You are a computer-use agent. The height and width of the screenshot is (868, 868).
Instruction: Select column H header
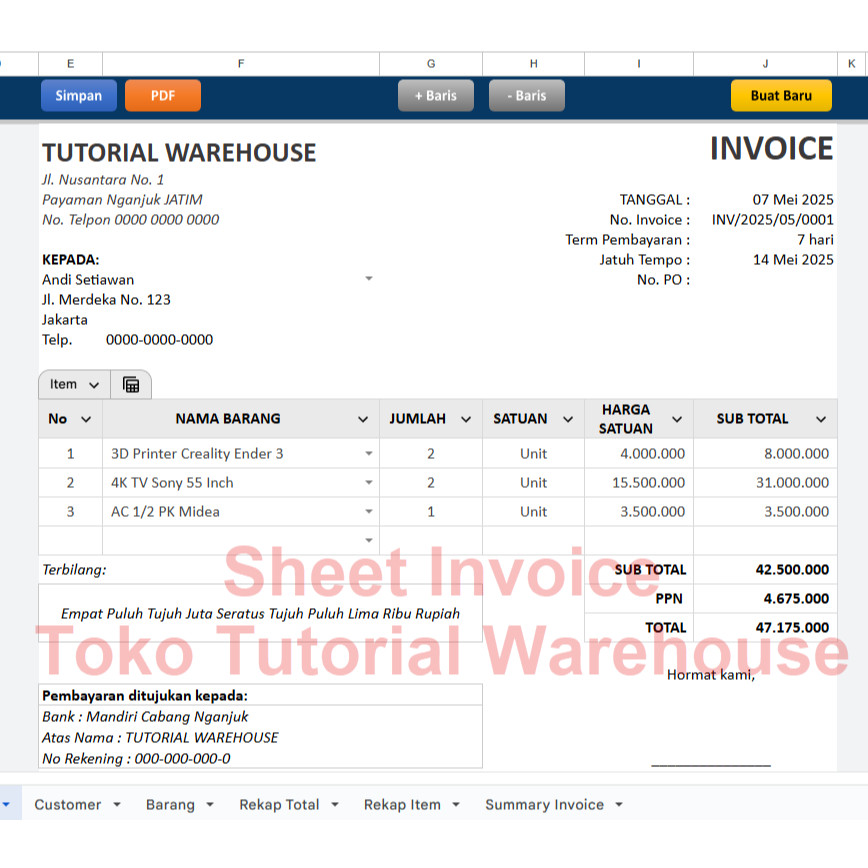[534, 64]
